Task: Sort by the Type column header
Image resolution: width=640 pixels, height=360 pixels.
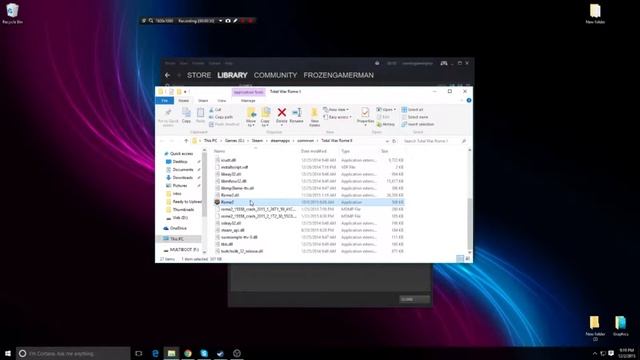Action: [345, 151]
